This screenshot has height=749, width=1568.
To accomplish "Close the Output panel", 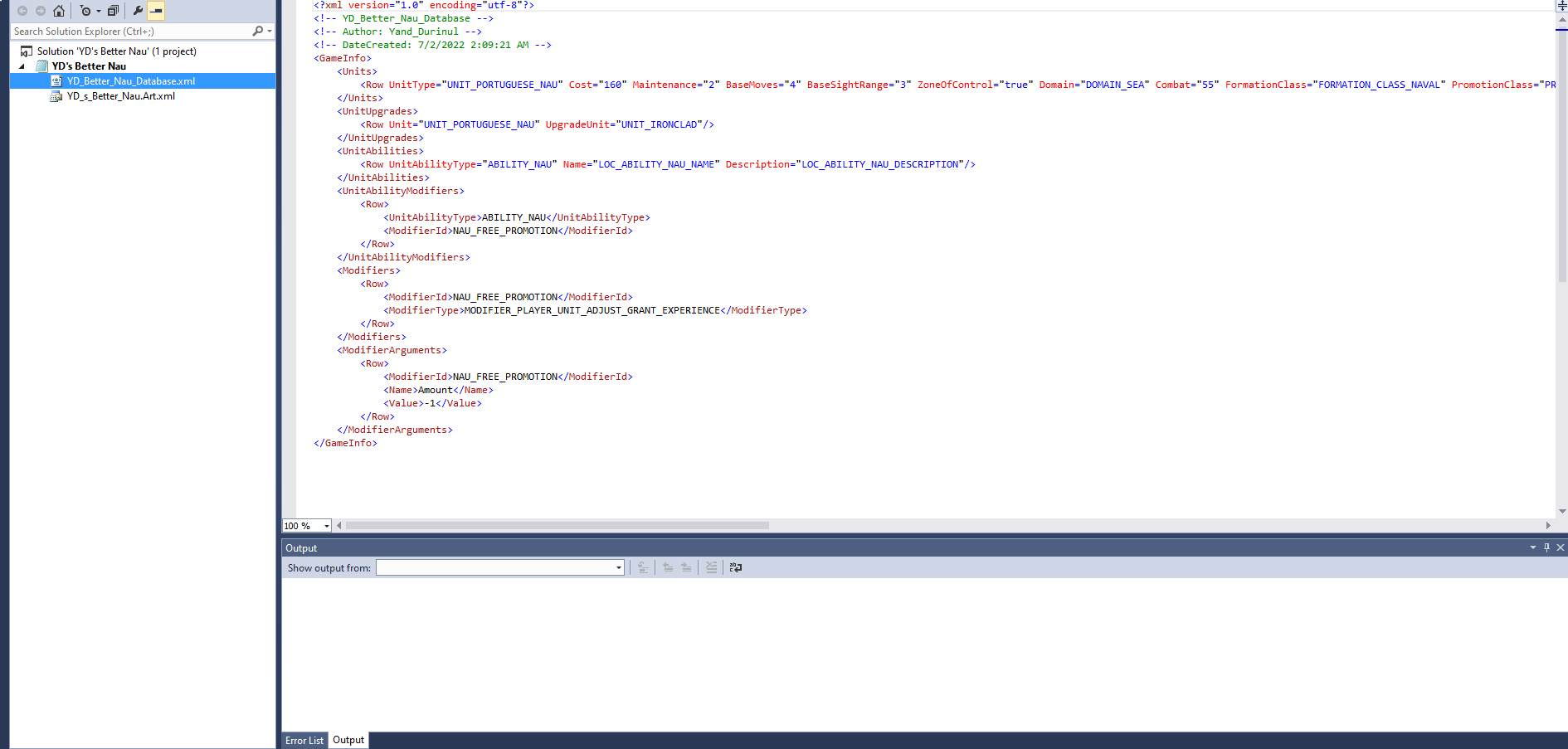I will point(1561,547).
